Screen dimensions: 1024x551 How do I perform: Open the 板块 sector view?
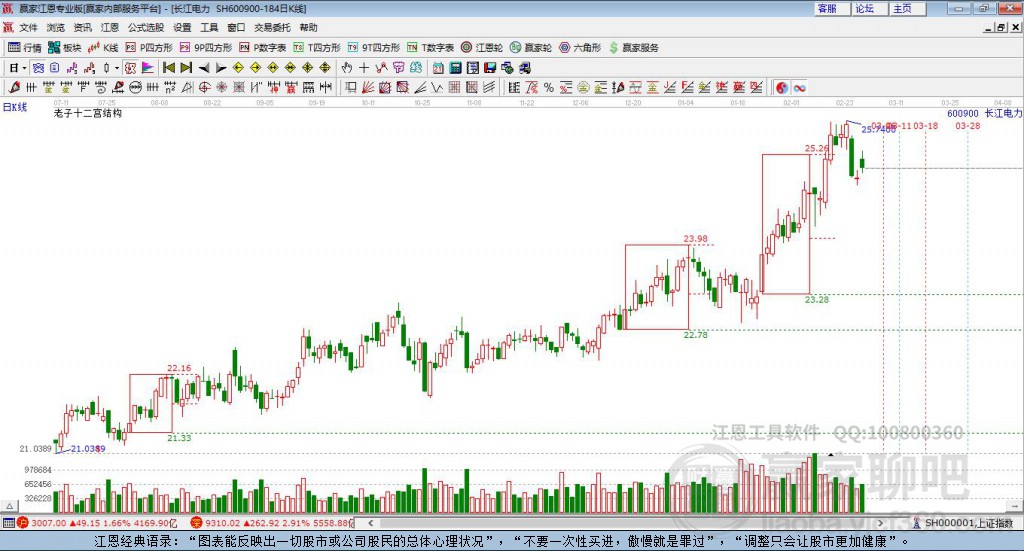[65, 48]
